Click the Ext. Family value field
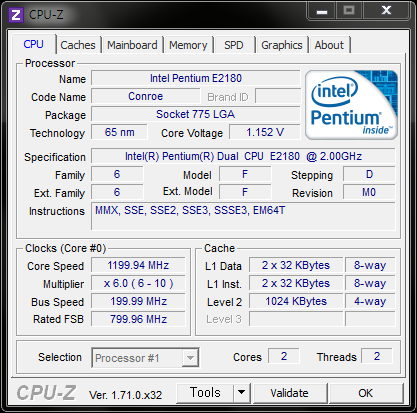This screenshot has height=413, width=417. click(x=117, y=192)
